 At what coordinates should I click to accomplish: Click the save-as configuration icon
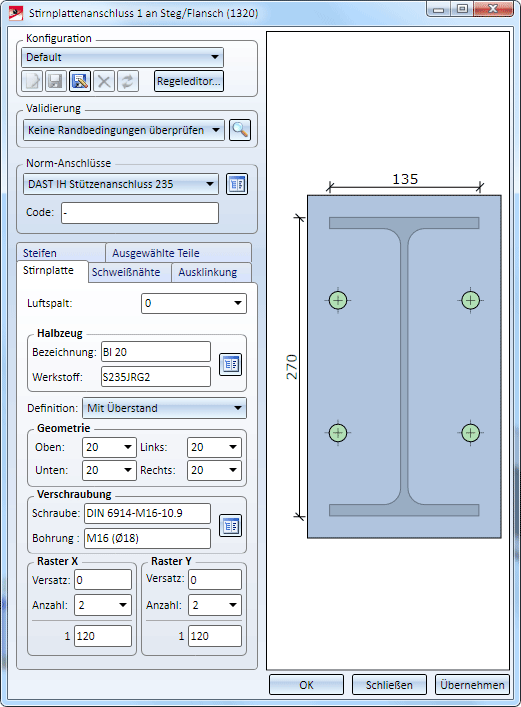(x=80, y=81)
